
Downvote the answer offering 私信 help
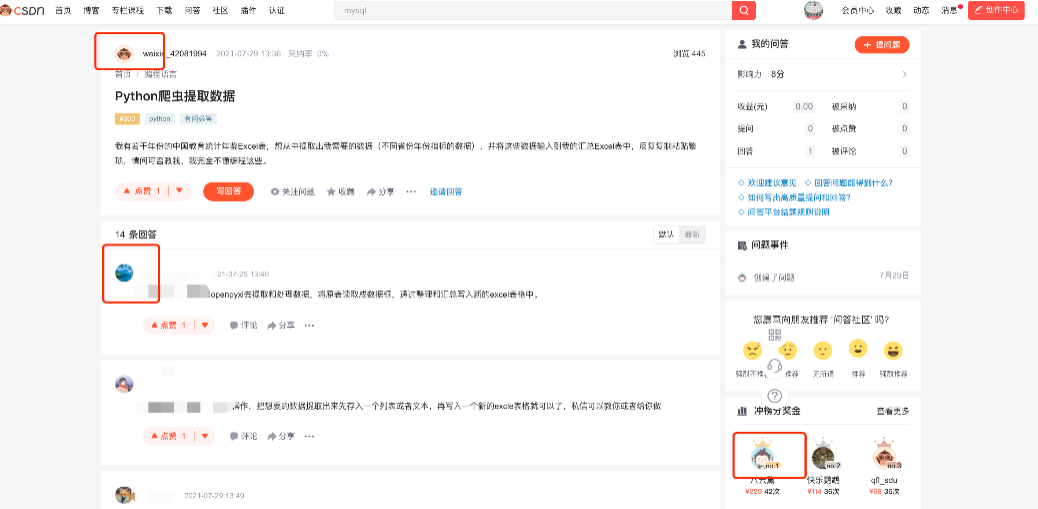[x=205, y=436]
